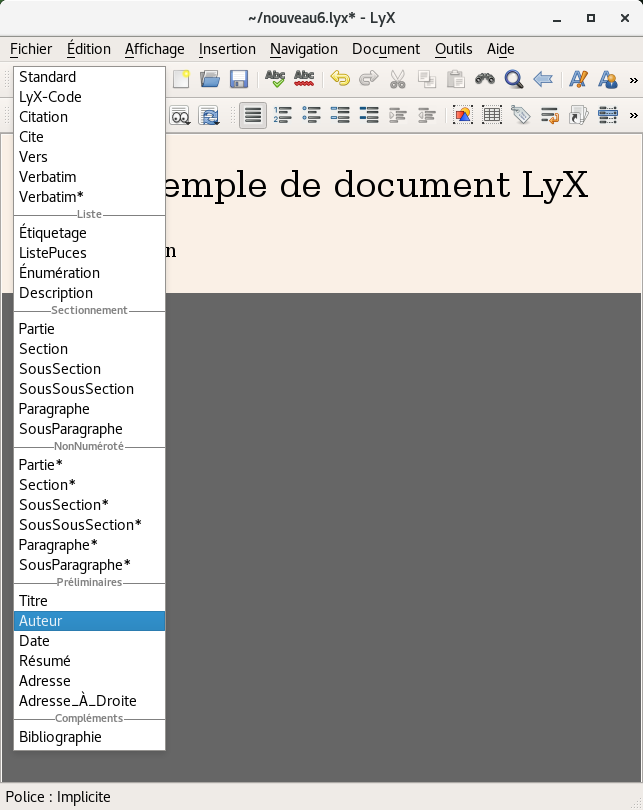Insert a citation from toolbar
The height and width of the screenshot is (810, 643).
(x=578, y=115)
